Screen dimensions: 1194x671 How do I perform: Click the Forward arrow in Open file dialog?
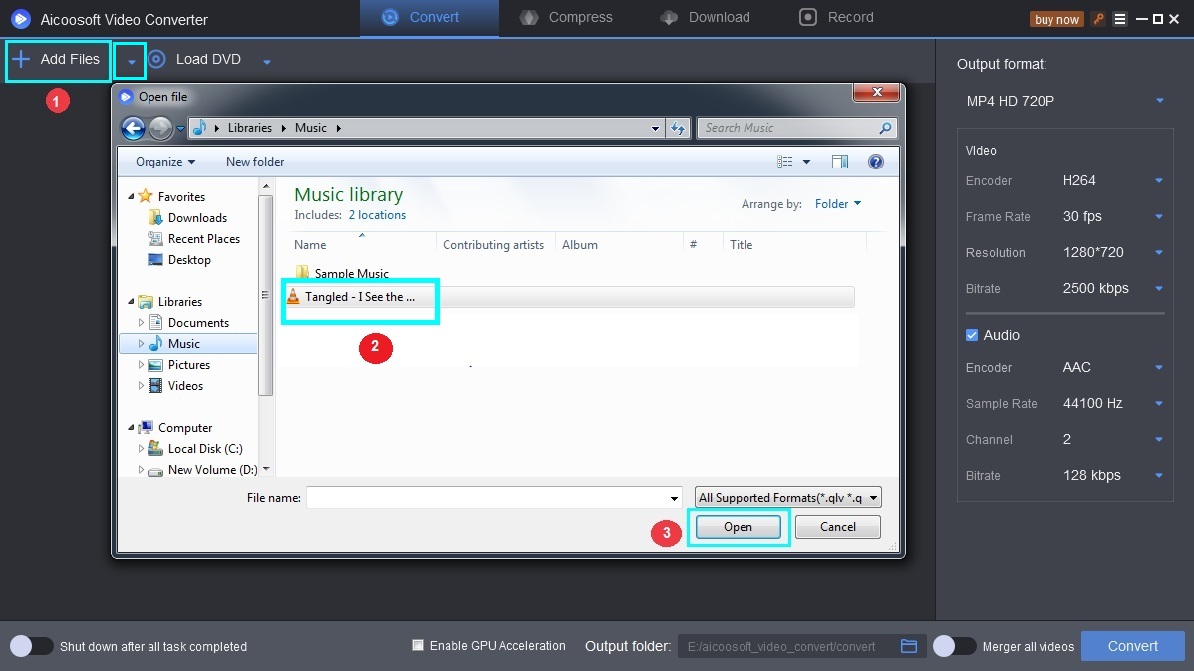[160, 128]
